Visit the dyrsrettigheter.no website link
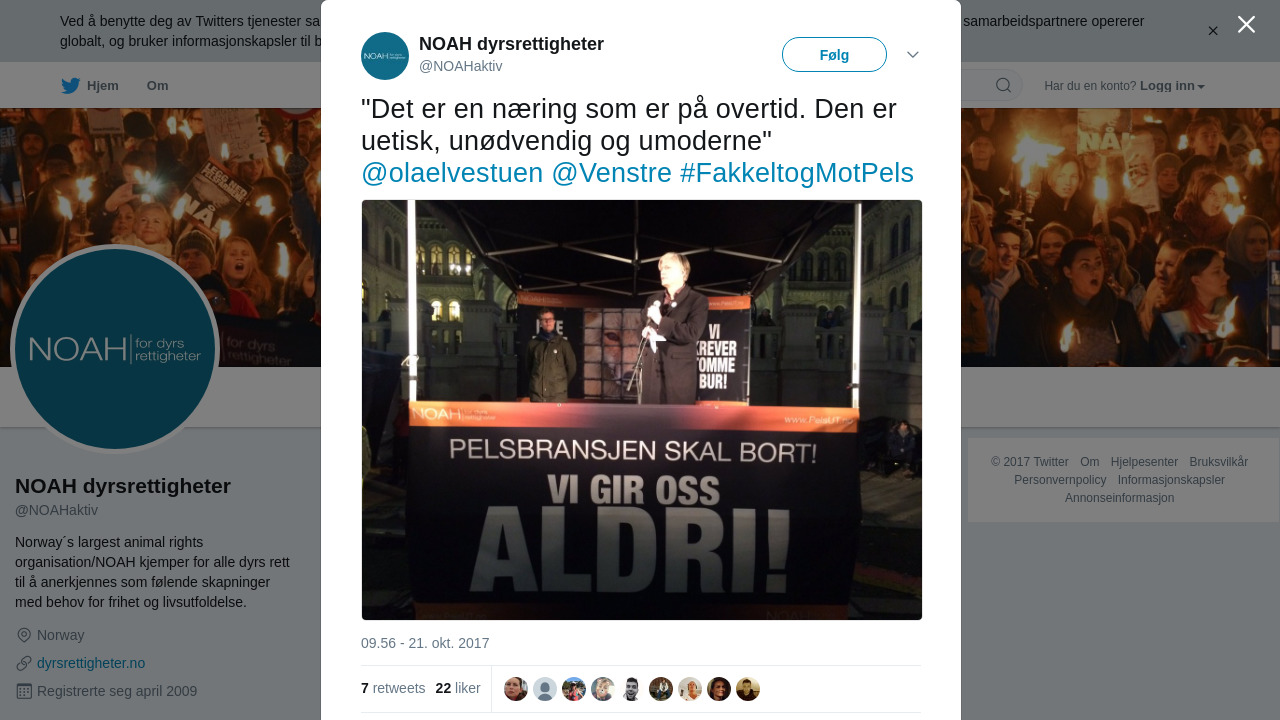This screenshot has width=1280, height=720. (x=91, y=663)
